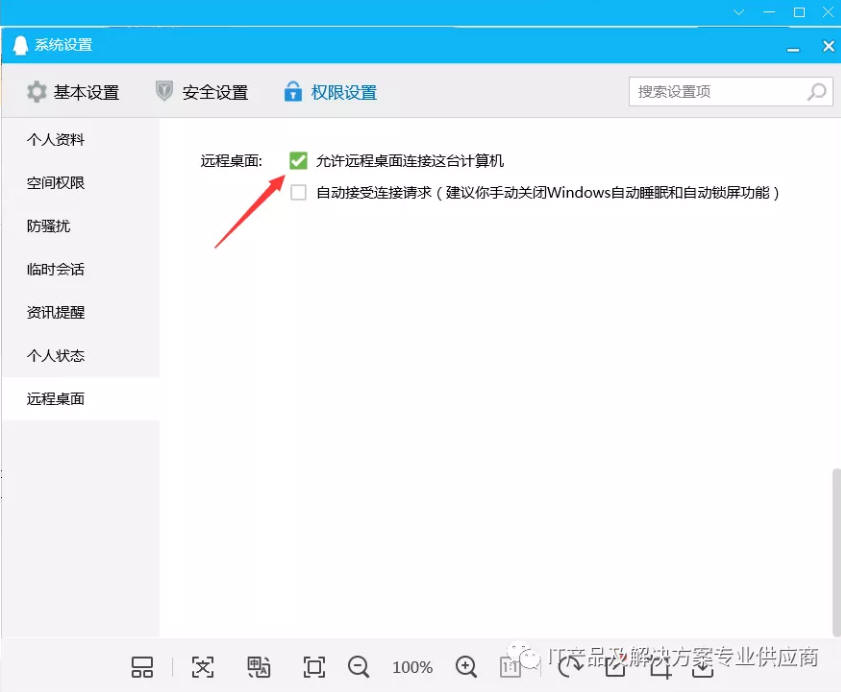Image resolution: width=841 pixels, height=692 pixels.
Task: Open 个人资料 in the sidebar
Action: tap(56, 140)
